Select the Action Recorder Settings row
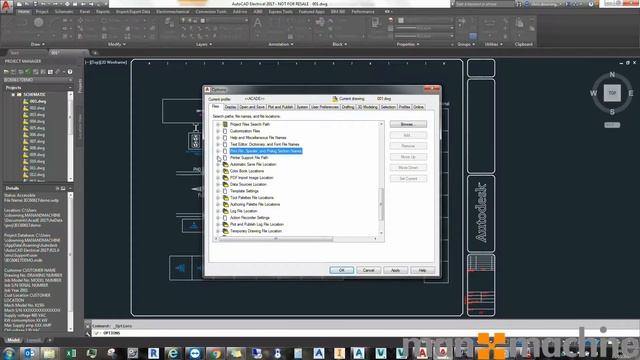 coord(250,218)
